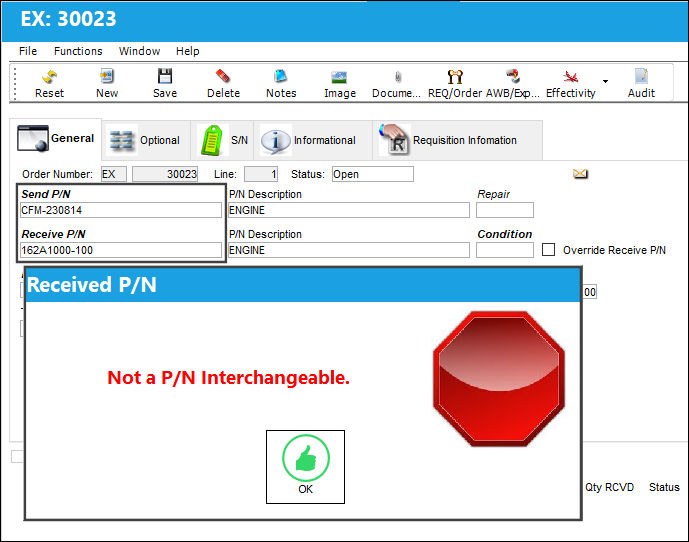
Task: Click 'Not a P/N Interchangeable.' message
Action: click(228, 378)
